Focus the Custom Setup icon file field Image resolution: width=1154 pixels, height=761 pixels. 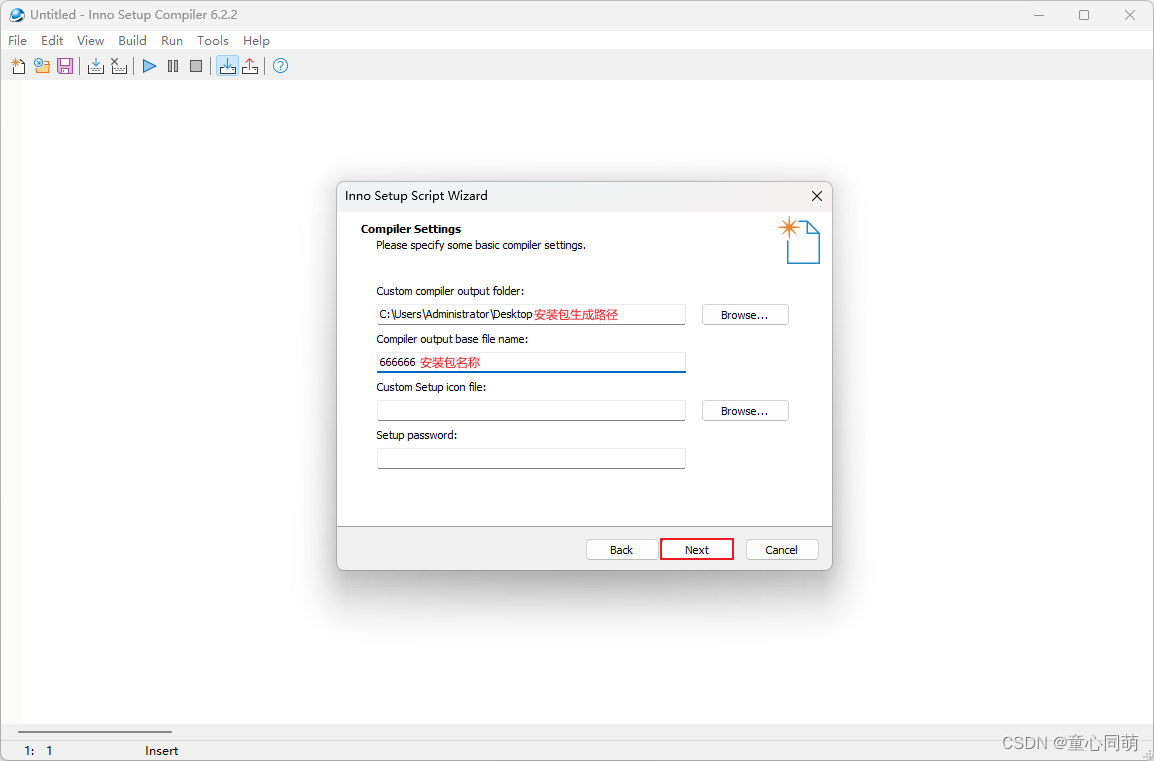tap(531, 410)
